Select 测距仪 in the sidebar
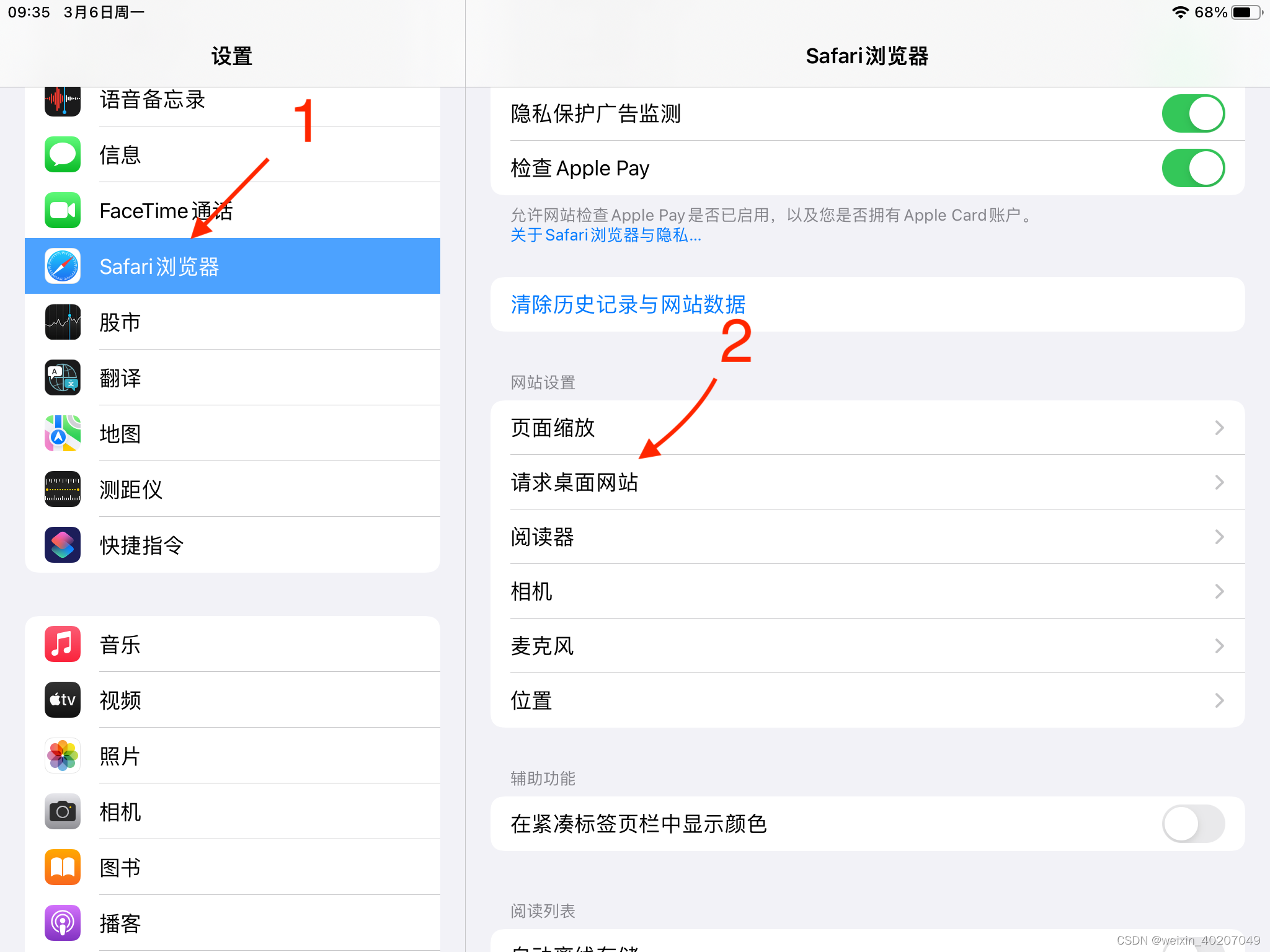The height and width of the screenshot is (952, 1270). (233, 489)
